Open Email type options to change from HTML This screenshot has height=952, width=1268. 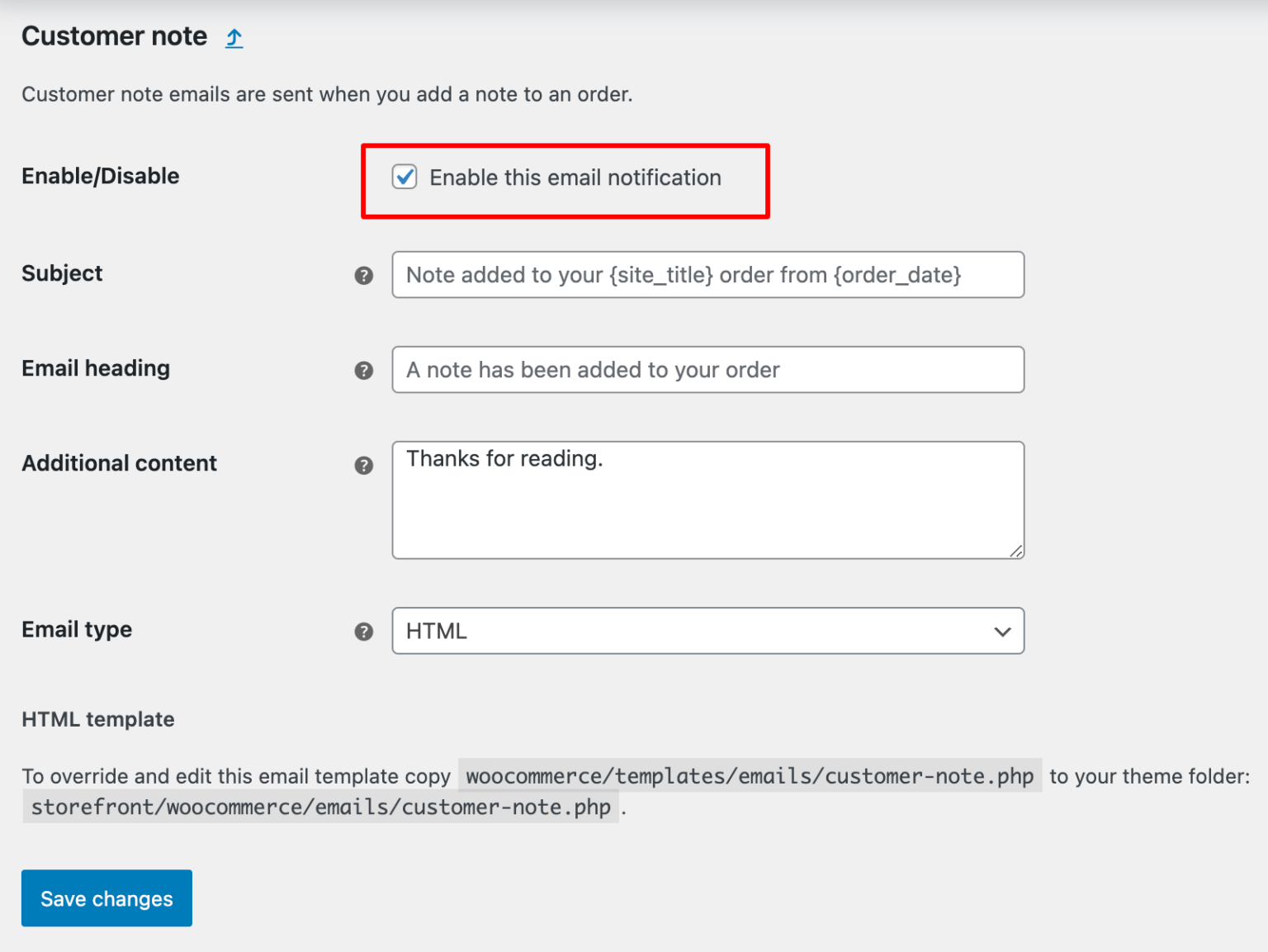pyautogui.click(x=707, y=631)
